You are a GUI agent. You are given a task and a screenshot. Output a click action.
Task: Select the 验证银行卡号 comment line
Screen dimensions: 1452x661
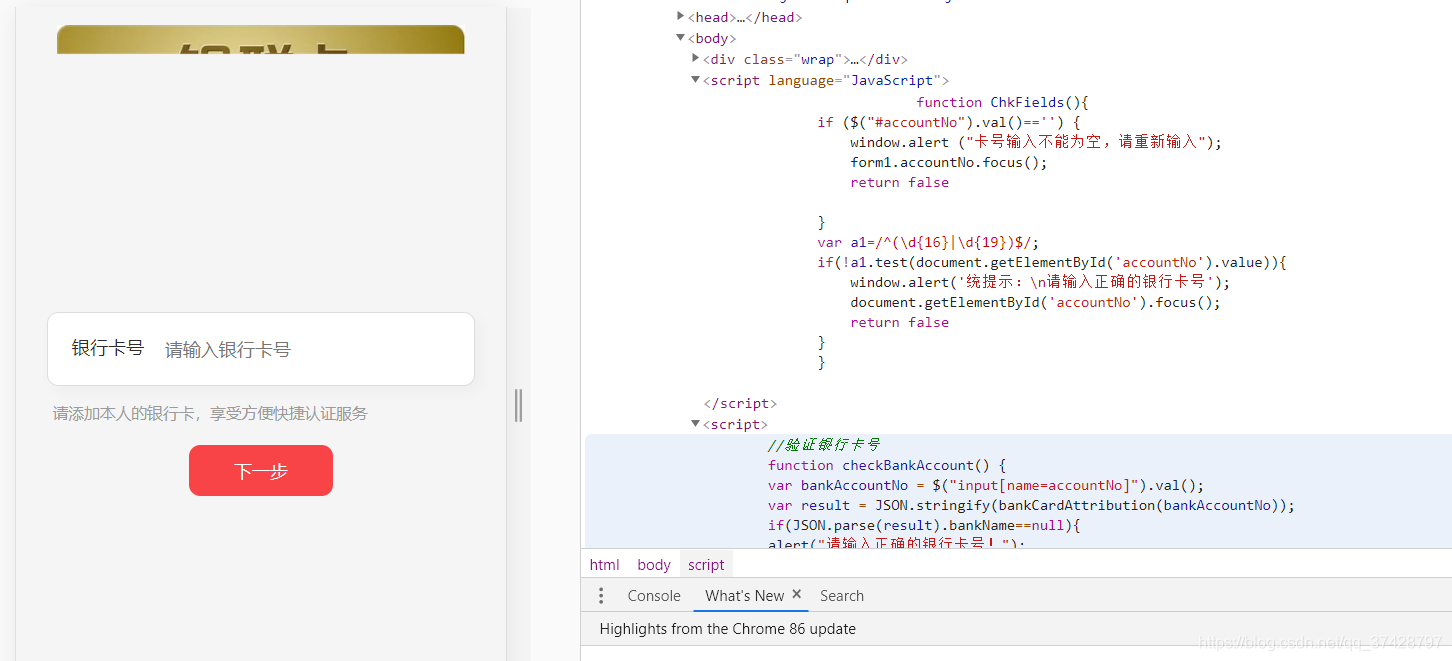tap(824, 445)
